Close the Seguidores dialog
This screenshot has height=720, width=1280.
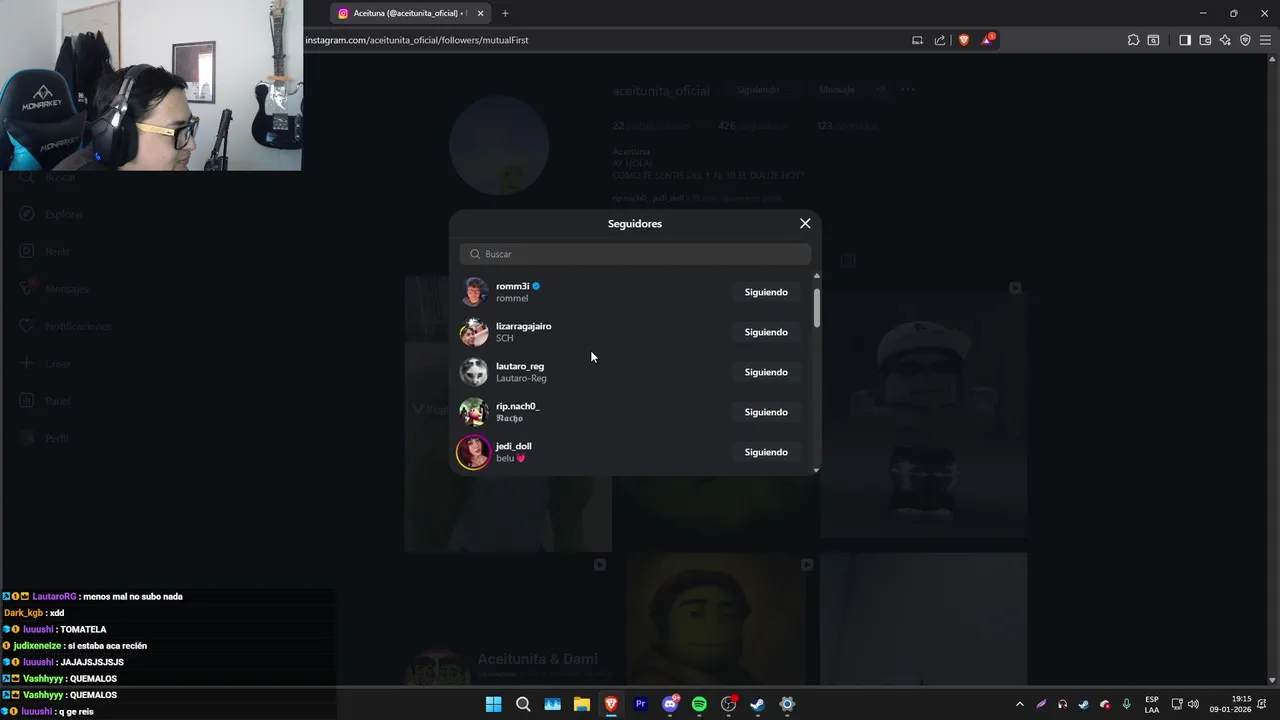[805, 223]
